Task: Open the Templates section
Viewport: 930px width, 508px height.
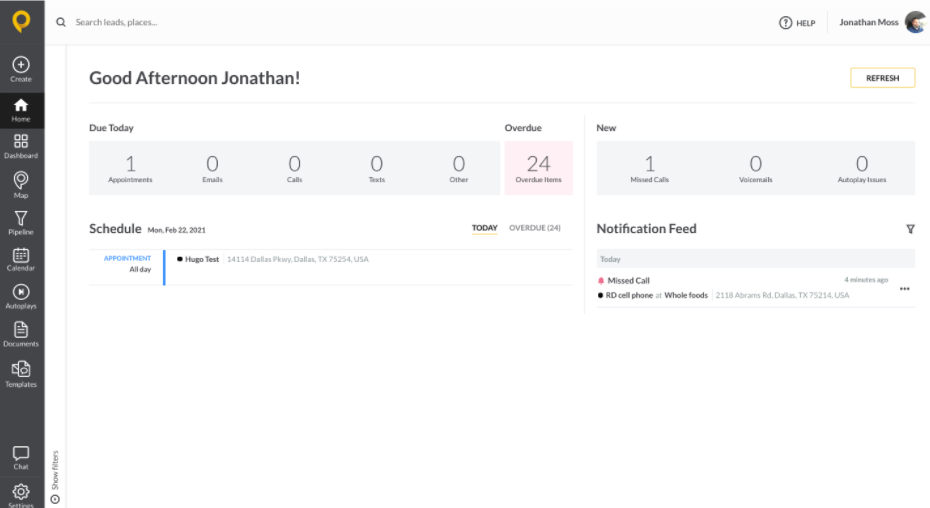Action: pyautogui.click(x=21, y=374)
